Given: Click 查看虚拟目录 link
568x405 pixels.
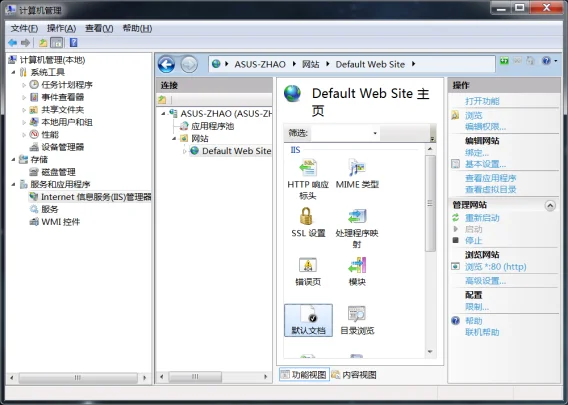Looking at the screenshot, I should point(490,189).
